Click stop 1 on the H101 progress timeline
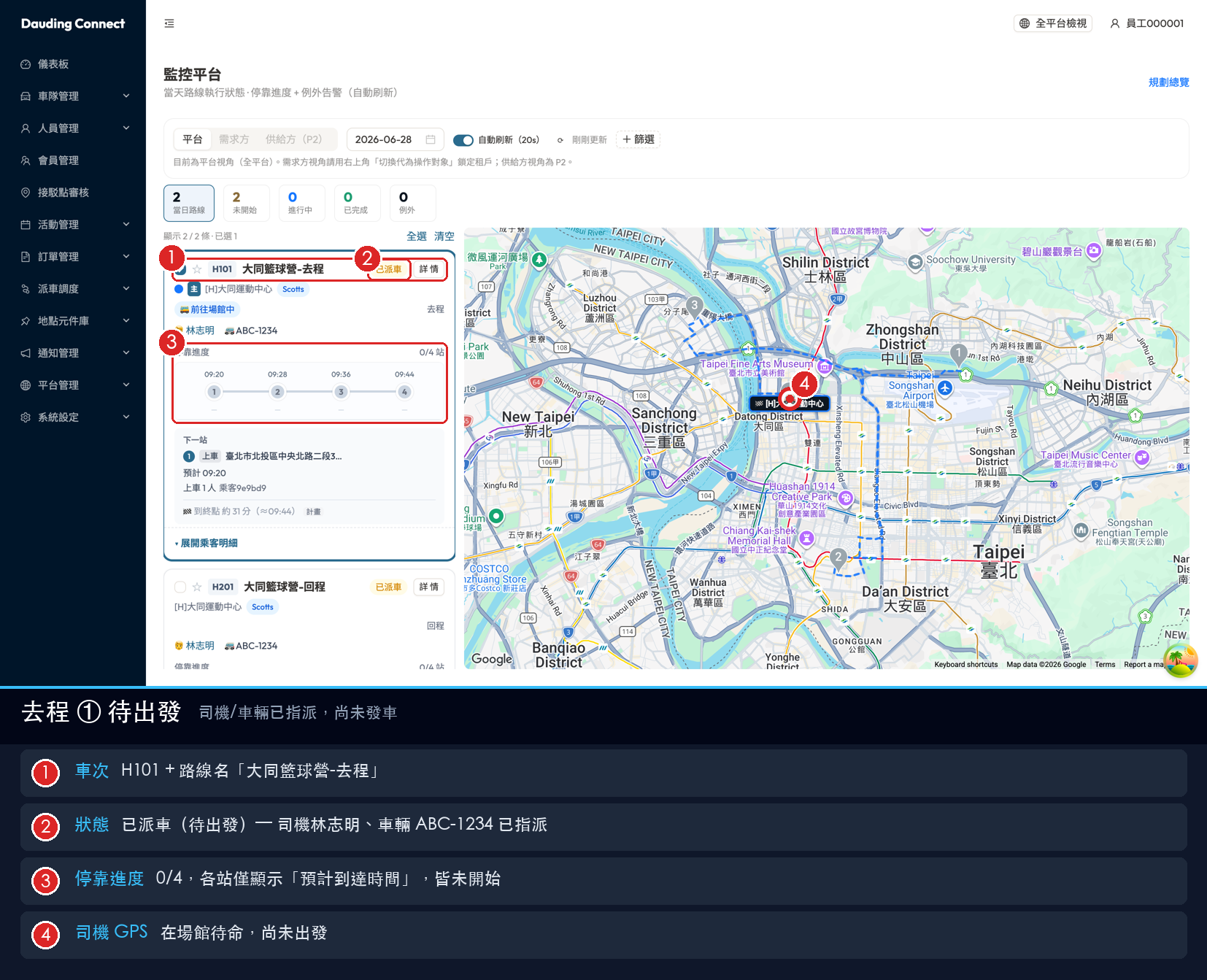 214,392
